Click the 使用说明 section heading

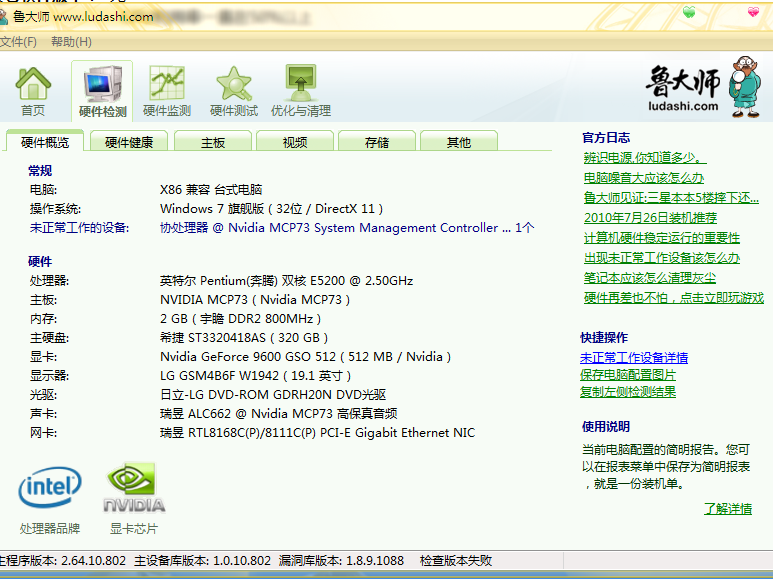tap(606, 427)
